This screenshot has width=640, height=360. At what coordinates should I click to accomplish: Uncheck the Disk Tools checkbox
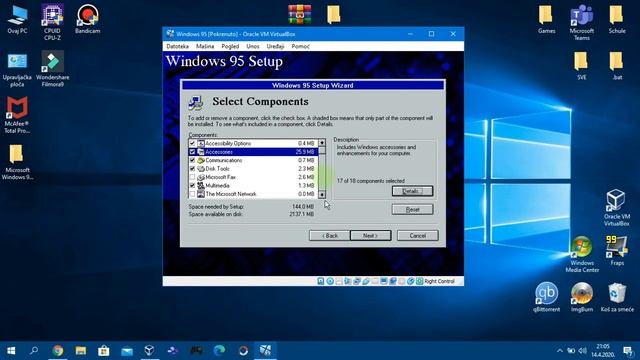pyautogui.click(x=192, y=169)
